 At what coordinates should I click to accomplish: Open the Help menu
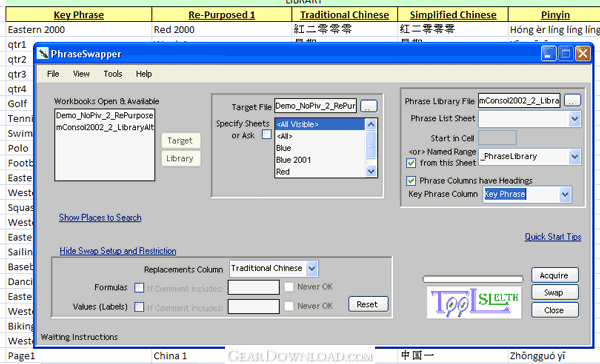click(143, 74)
